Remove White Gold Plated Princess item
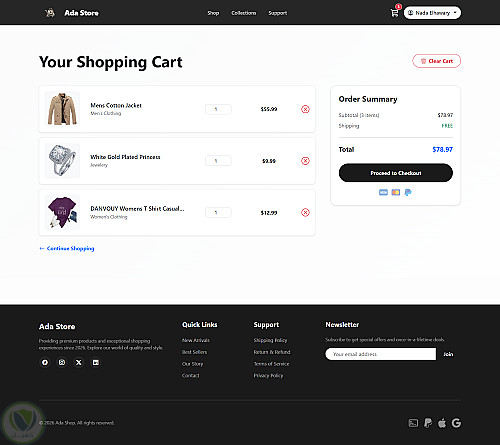This screenshot has width=500, height=445. pyautogui.click(x=305, y=161)
